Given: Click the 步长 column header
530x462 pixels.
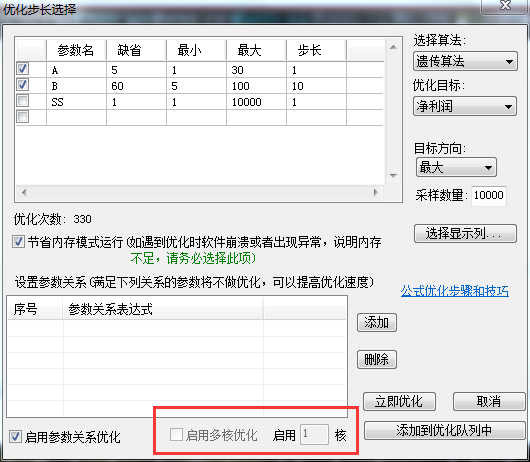Looking at the screenshot, I should (x=316, y=50).
